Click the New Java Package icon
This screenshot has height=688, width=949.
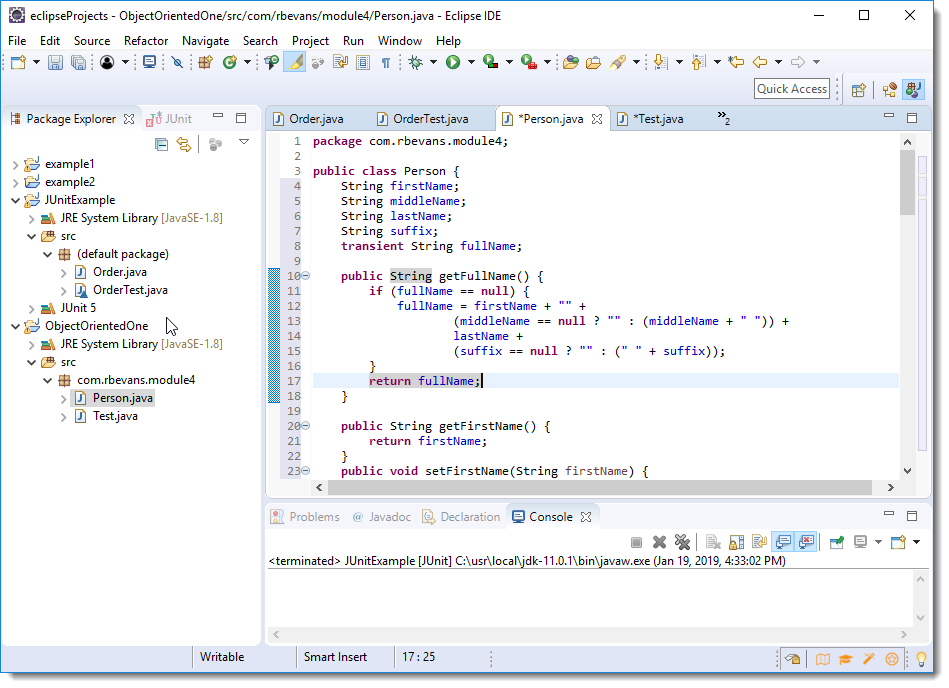click(206, 62)
